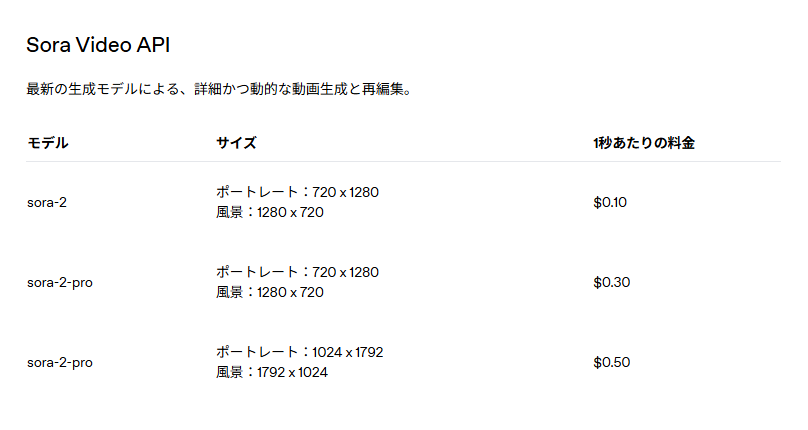Click the word 最新 in the description
This screenshot has height=430, width=808.
pos(39,90)
